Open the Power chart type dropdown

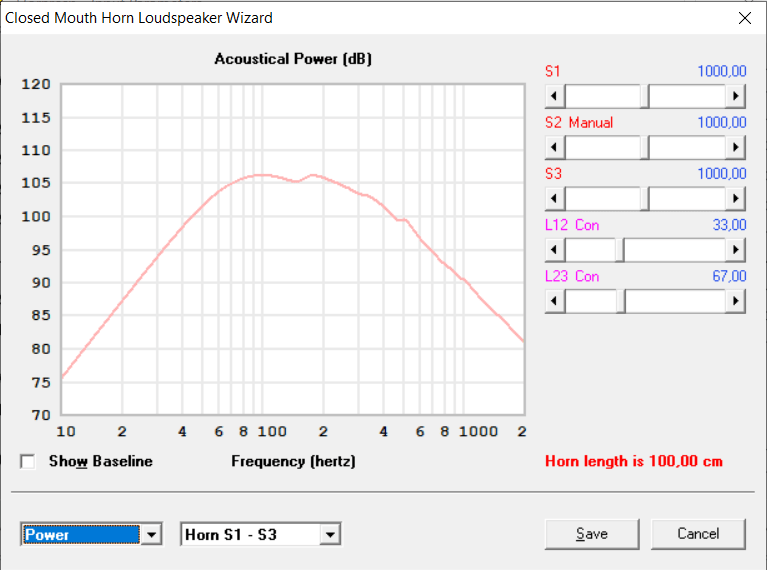(151, 534)
